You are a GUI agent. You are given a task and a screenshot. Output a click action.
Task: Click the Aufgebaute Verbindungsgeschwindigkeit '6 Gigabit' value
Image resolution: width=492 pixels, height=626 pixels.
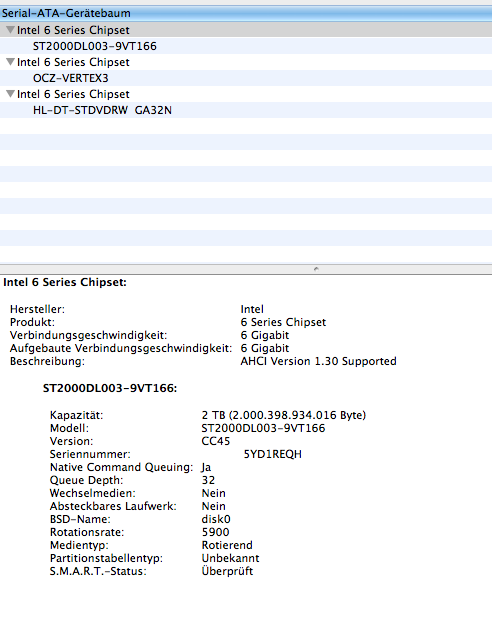pyautogui.click(x=265, y=348)
